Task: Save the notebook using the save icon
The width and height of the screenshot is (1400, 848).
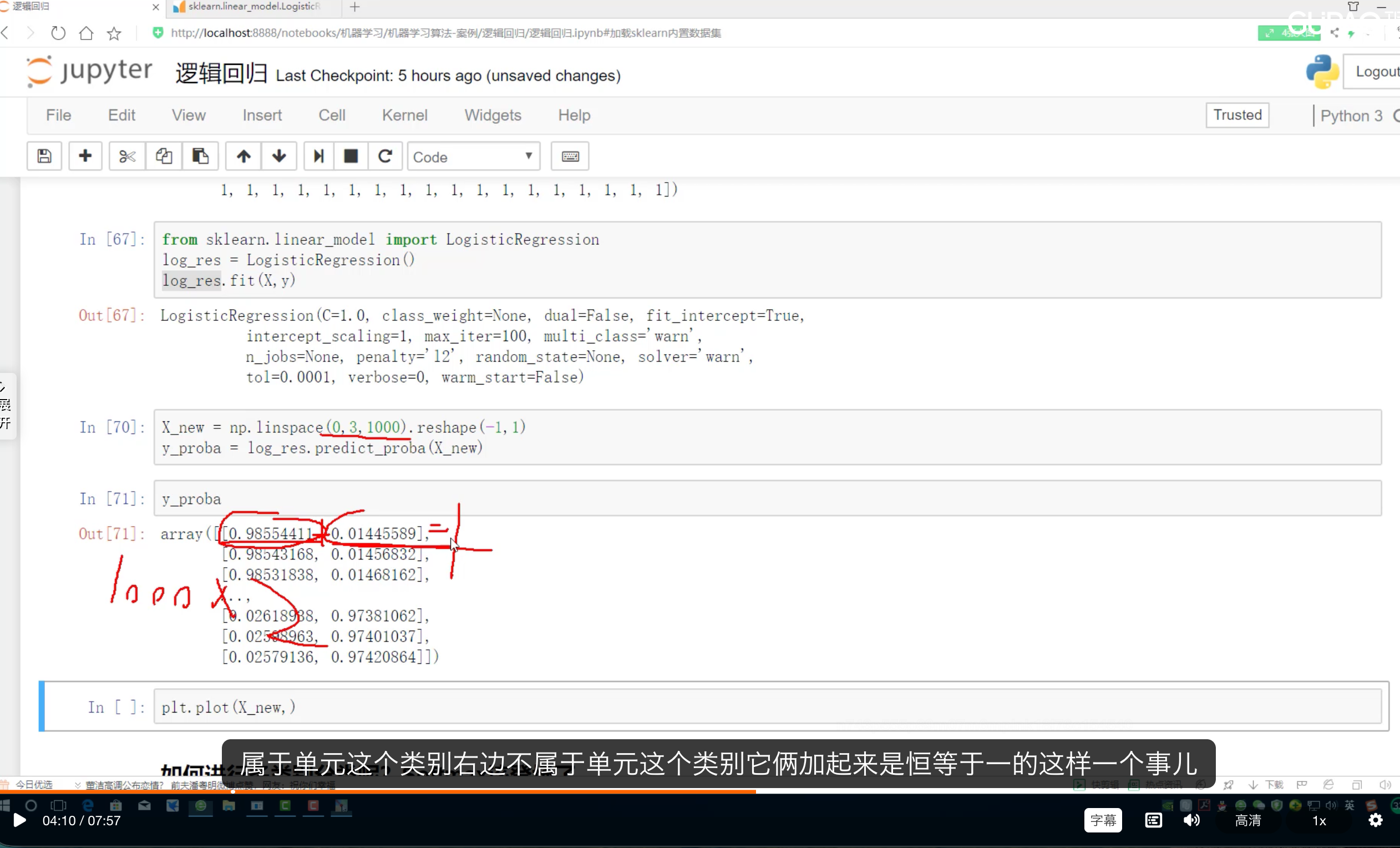Action: [44, 157]
